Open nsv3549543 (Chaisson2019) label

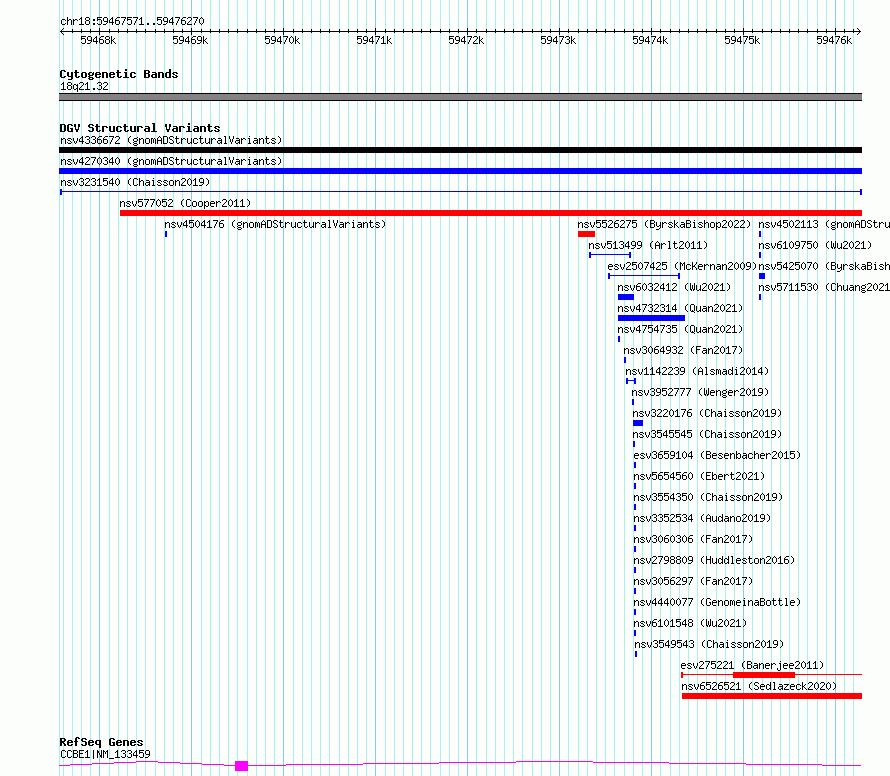tap(710, 644)
